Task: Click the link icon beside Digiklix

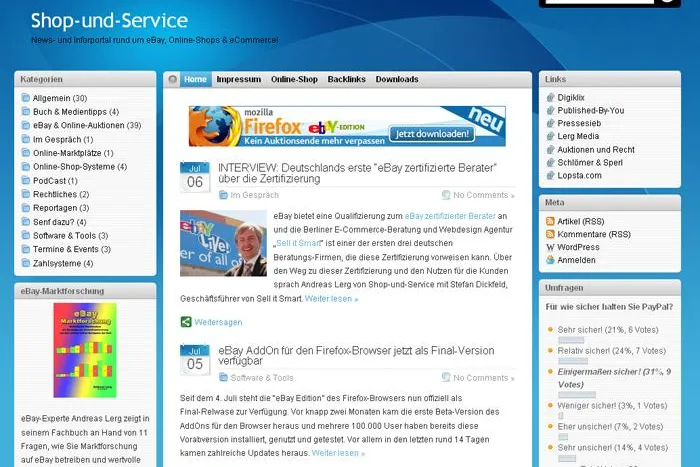Action: tap(550, 97)
